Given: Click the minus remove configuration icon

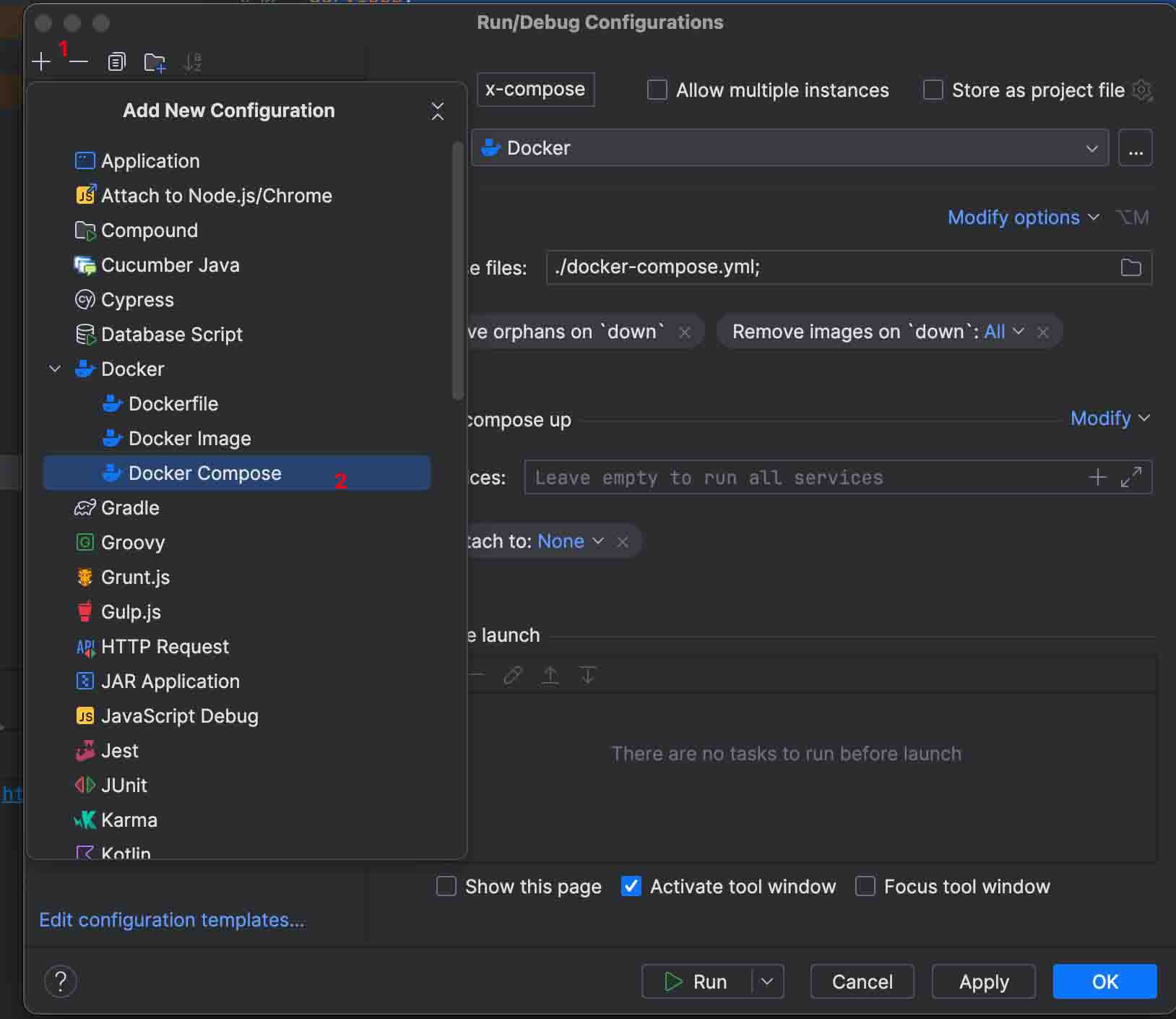Looking at the screenshot, I should pyautogui.click(x=79, y=62).
